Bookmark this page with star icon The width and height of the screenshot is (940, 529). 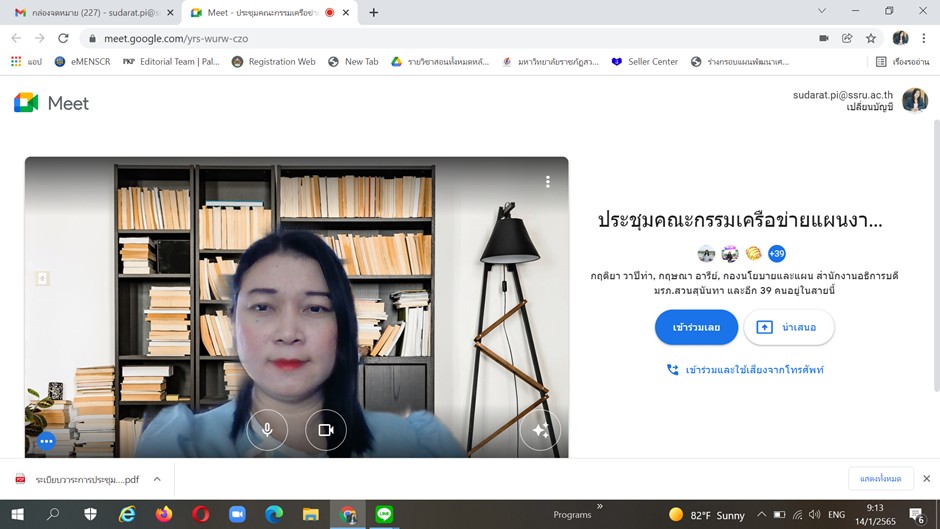click(x=871, y=38)
